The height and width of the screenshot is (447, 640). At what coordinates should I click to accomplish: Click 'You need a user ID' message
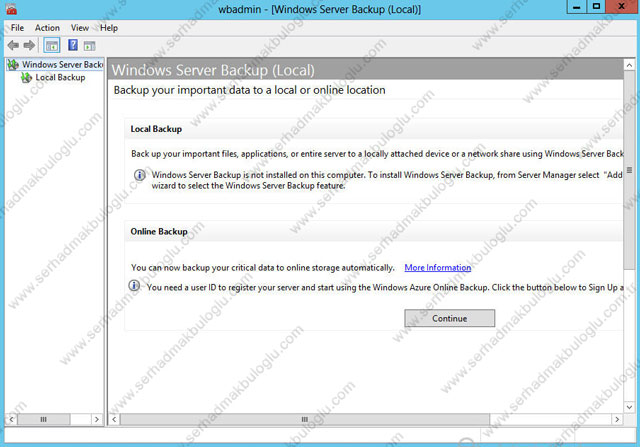(385, 287)
